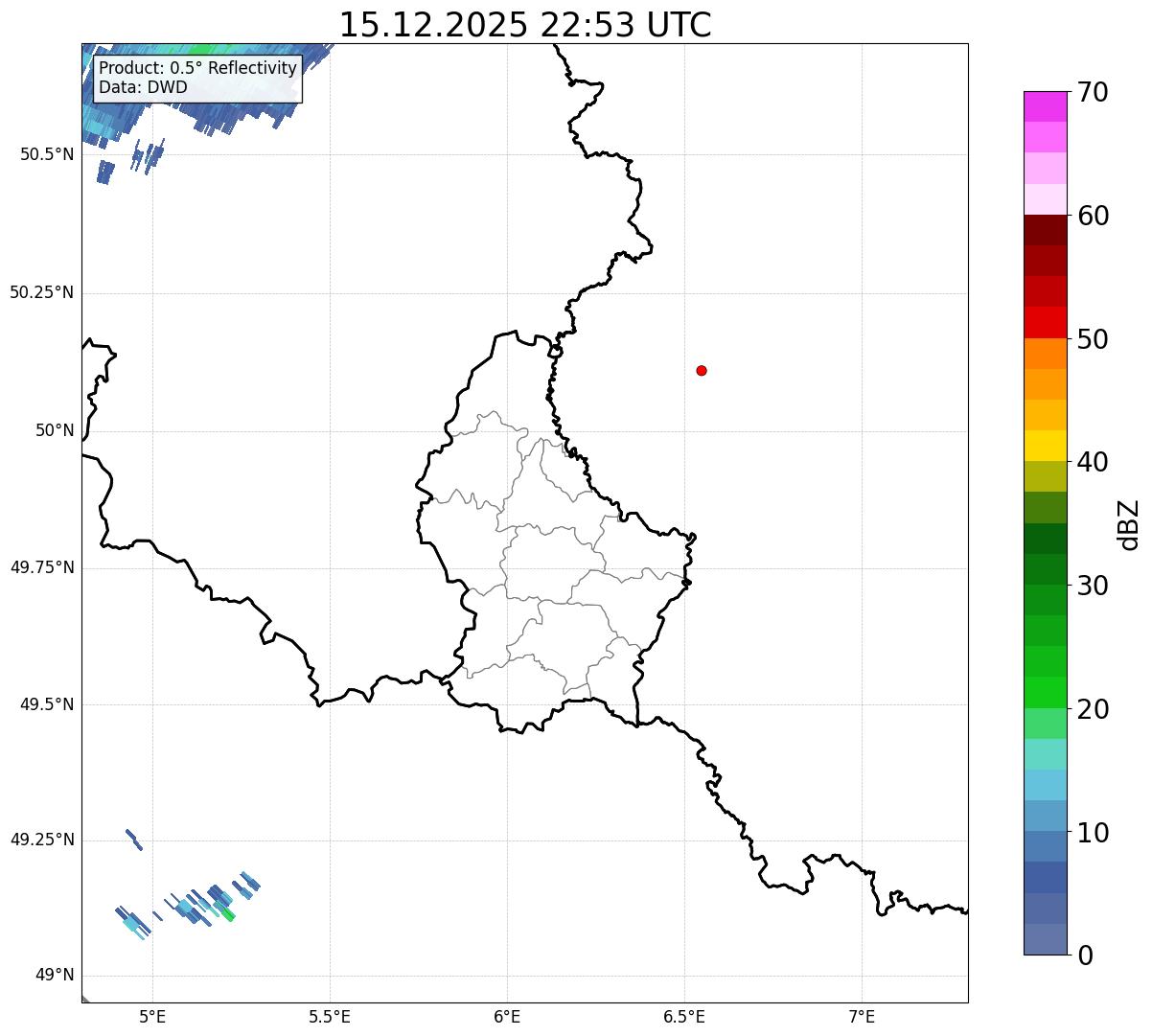1152x1036 pixels.
Task: Click the colorbar tick value 60
Action: (x=1093, y=216)
